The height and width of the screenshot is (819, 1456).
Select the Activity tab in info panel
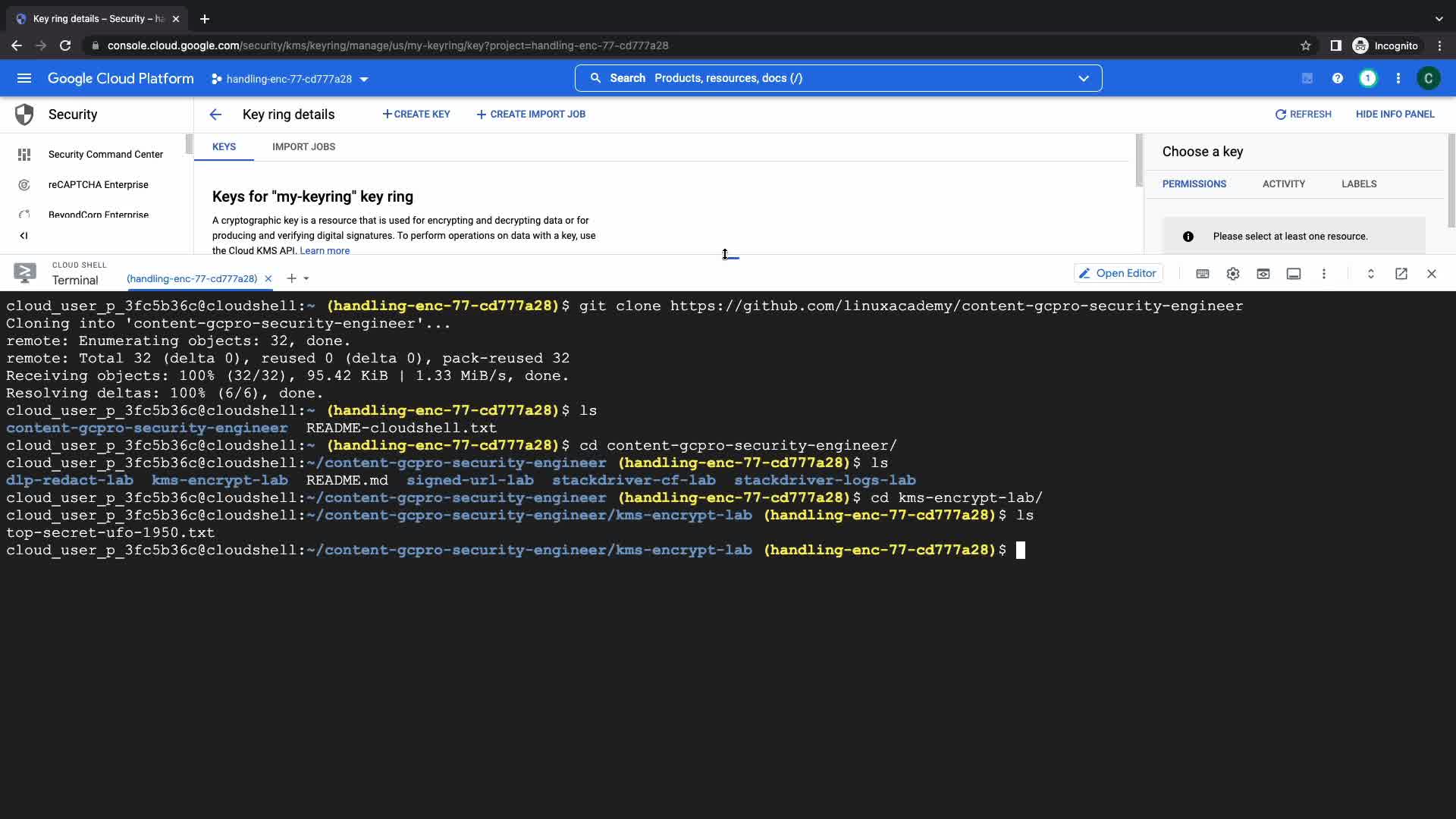click(x=1283, y=184)
